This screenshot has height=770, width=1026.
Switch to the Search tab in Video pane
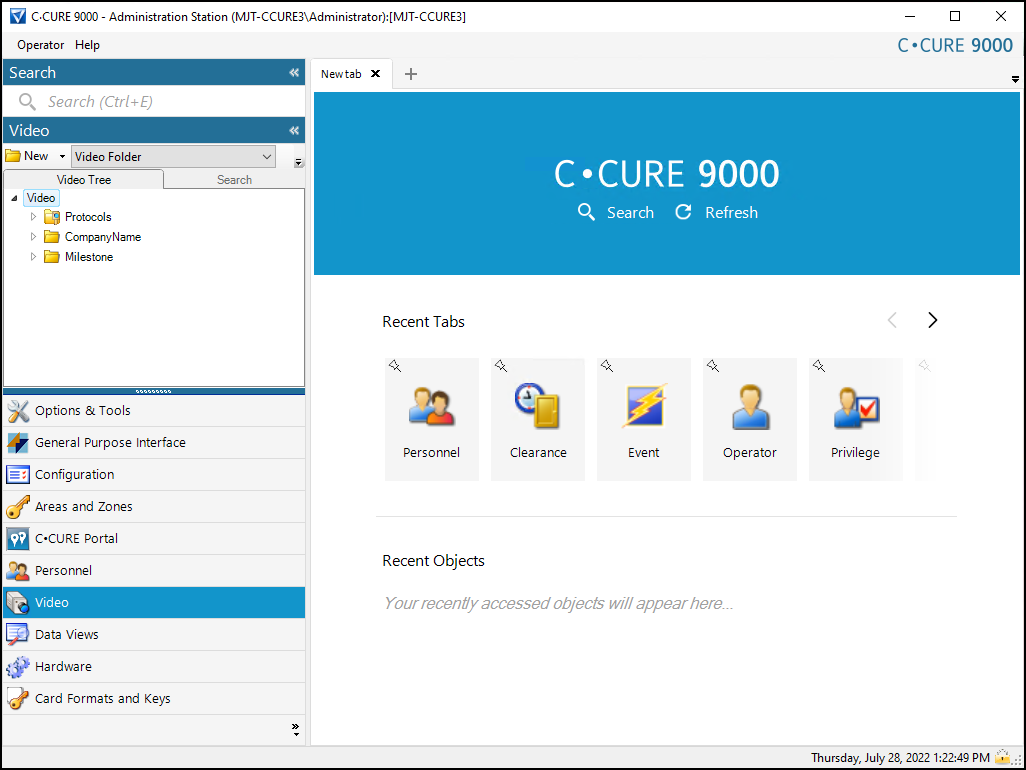tap(234, 180)
